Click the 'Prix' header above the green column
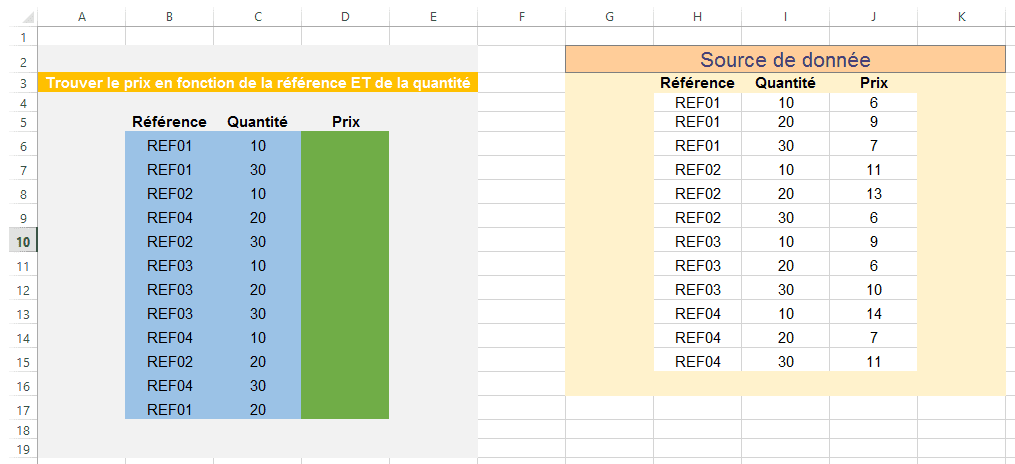1015x464 pixels. pos(345,122)
